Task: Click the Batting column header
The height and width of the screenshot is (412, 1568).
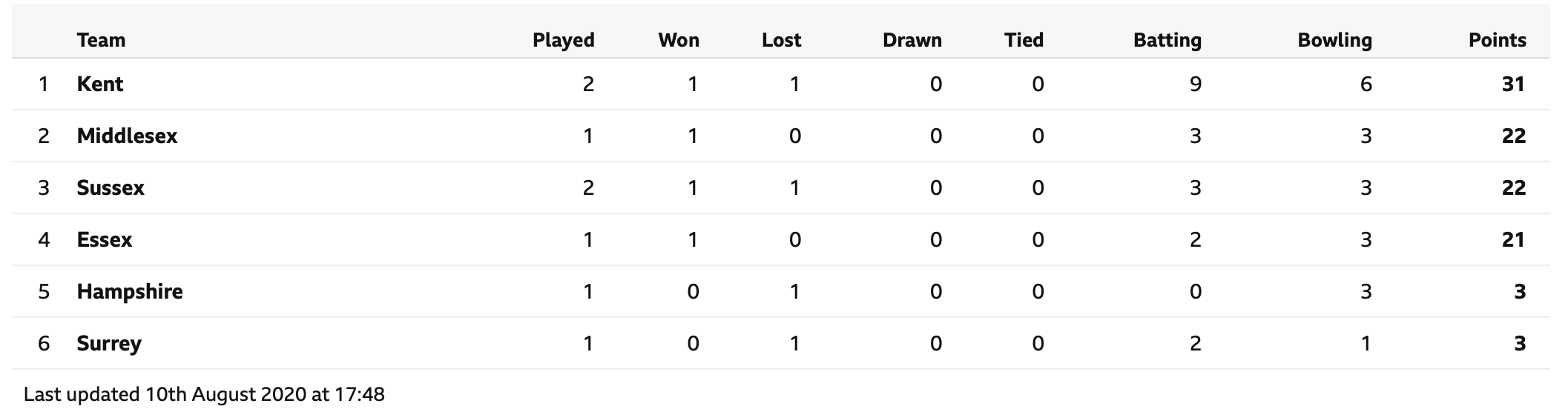Action: [1167, 40]
